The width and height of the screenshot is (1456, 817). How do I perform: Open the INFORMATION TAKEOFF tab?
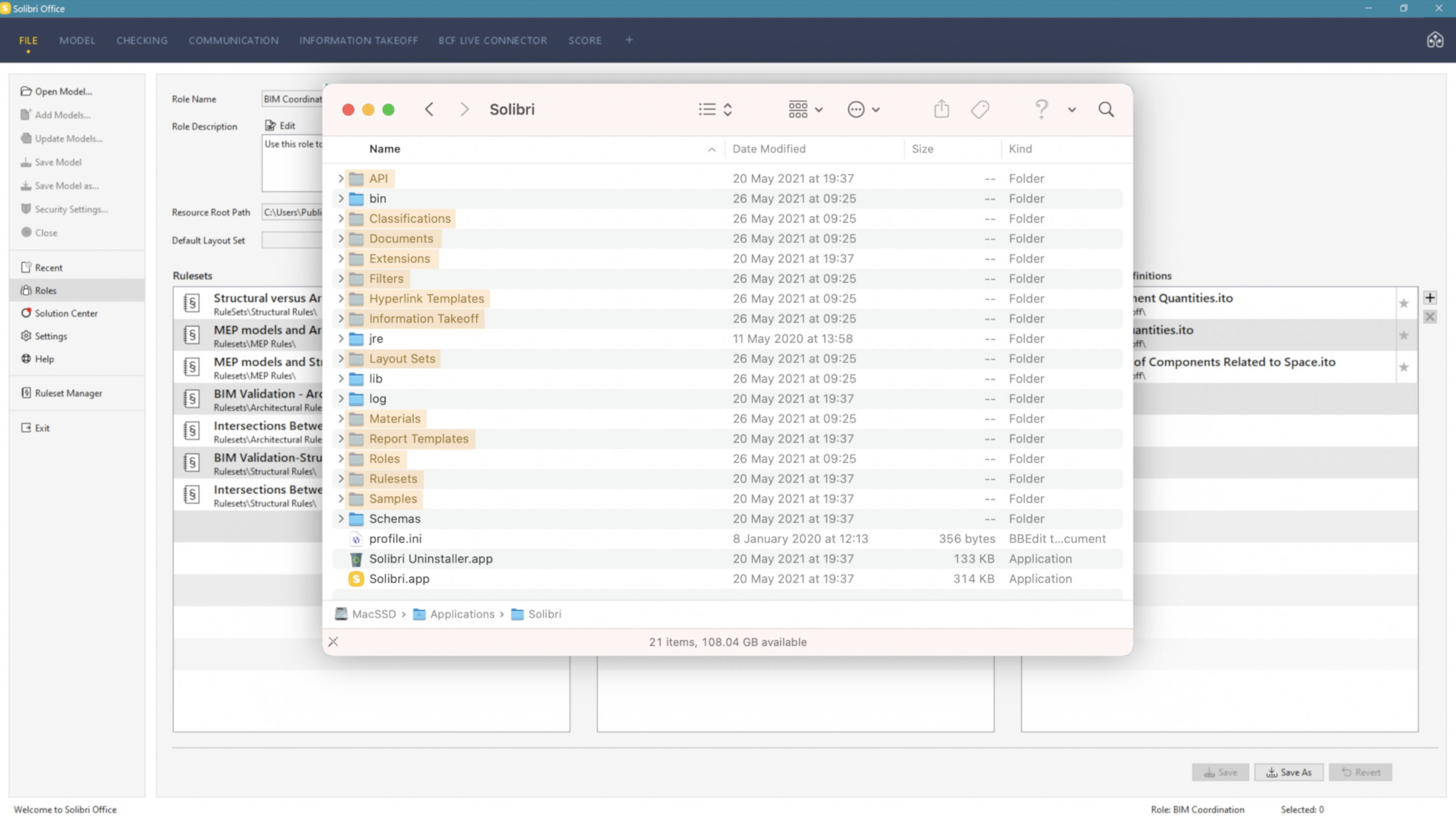click(358, 40)
